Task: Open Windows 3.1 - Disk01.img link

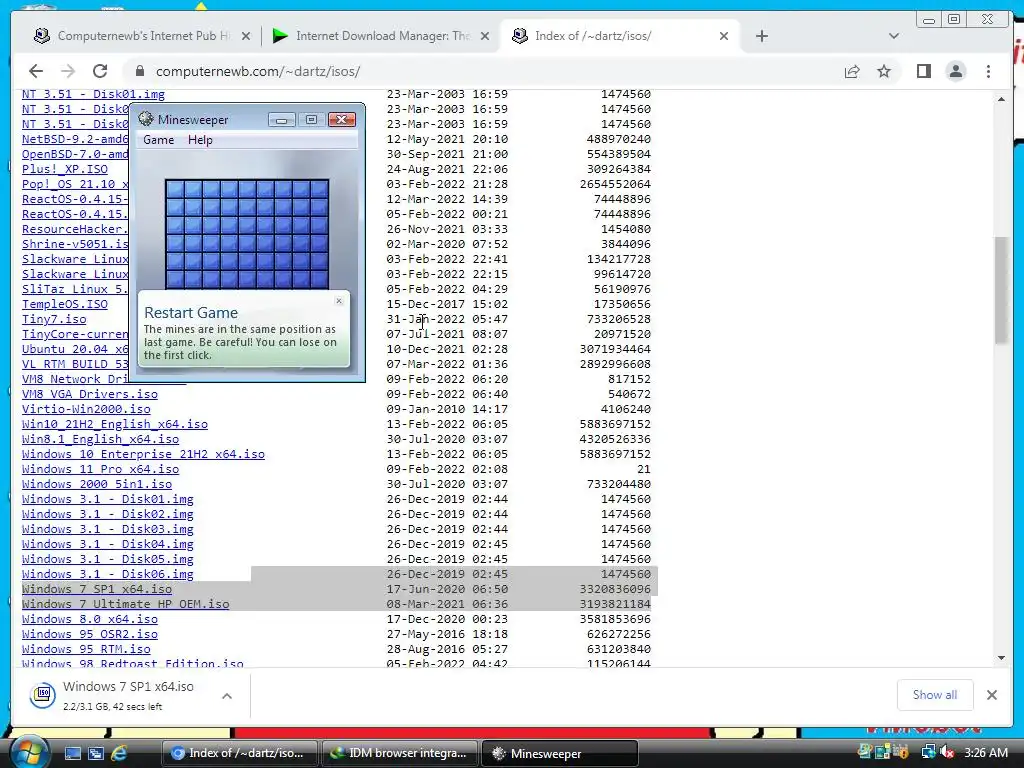Action: pos(108,500)
